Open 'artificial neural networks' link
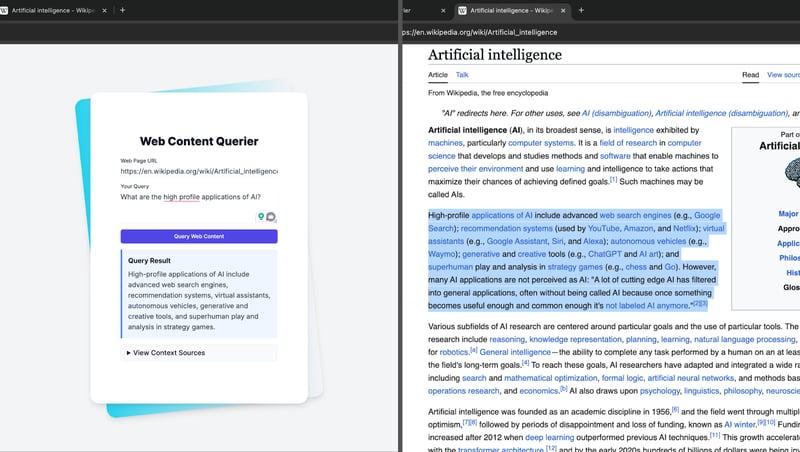Screen dimensions: 800x452 click(x=690, y=378)
